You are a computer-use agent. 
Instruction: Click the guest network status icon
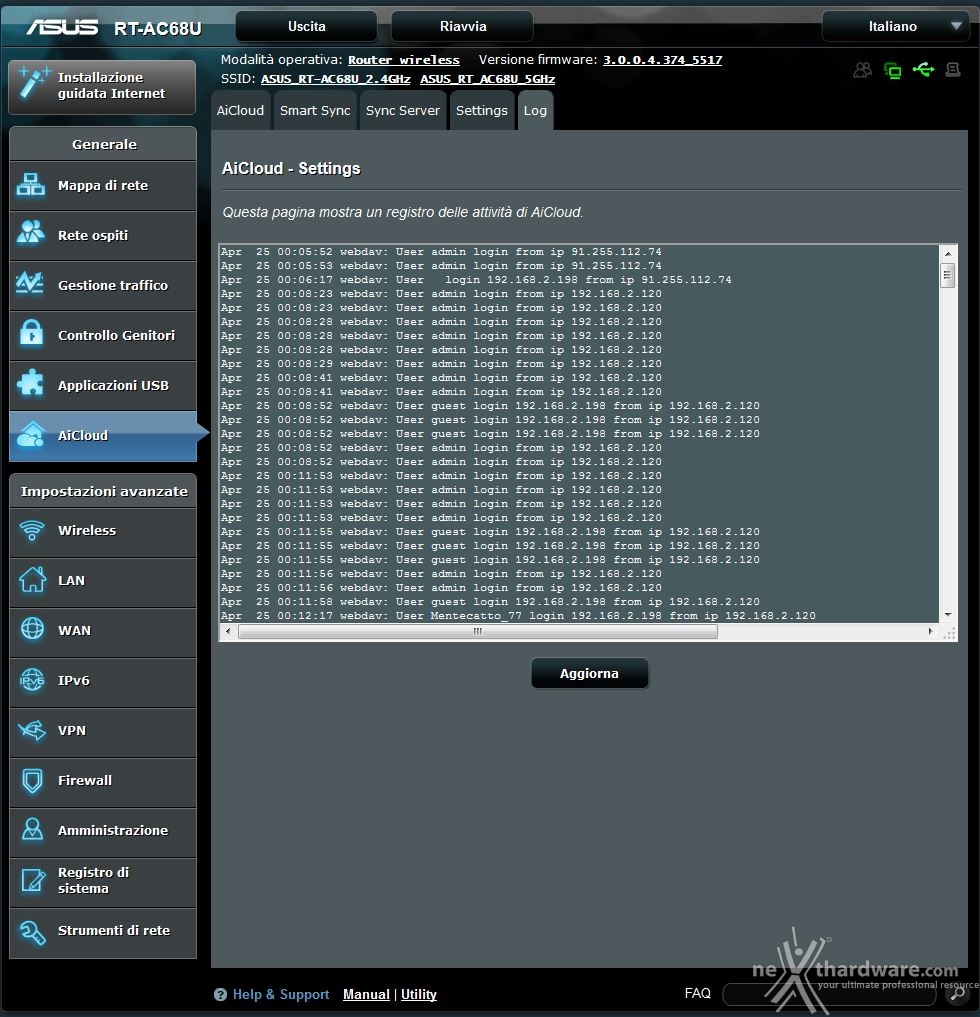pos(863,70)
